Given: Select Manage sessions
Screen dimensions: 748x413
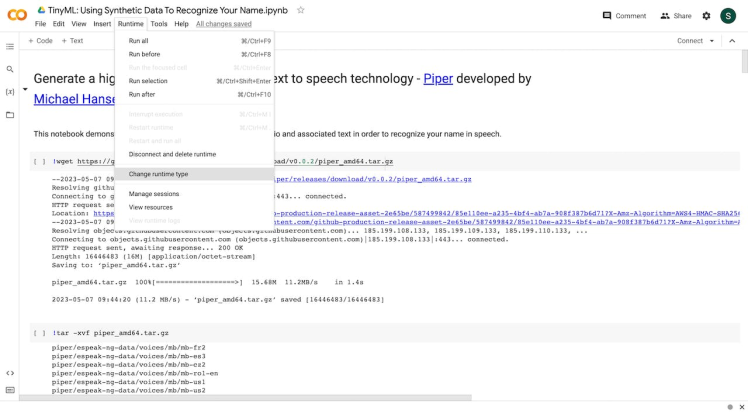Looking at the screenshot, I should click(x=194, y=194).
